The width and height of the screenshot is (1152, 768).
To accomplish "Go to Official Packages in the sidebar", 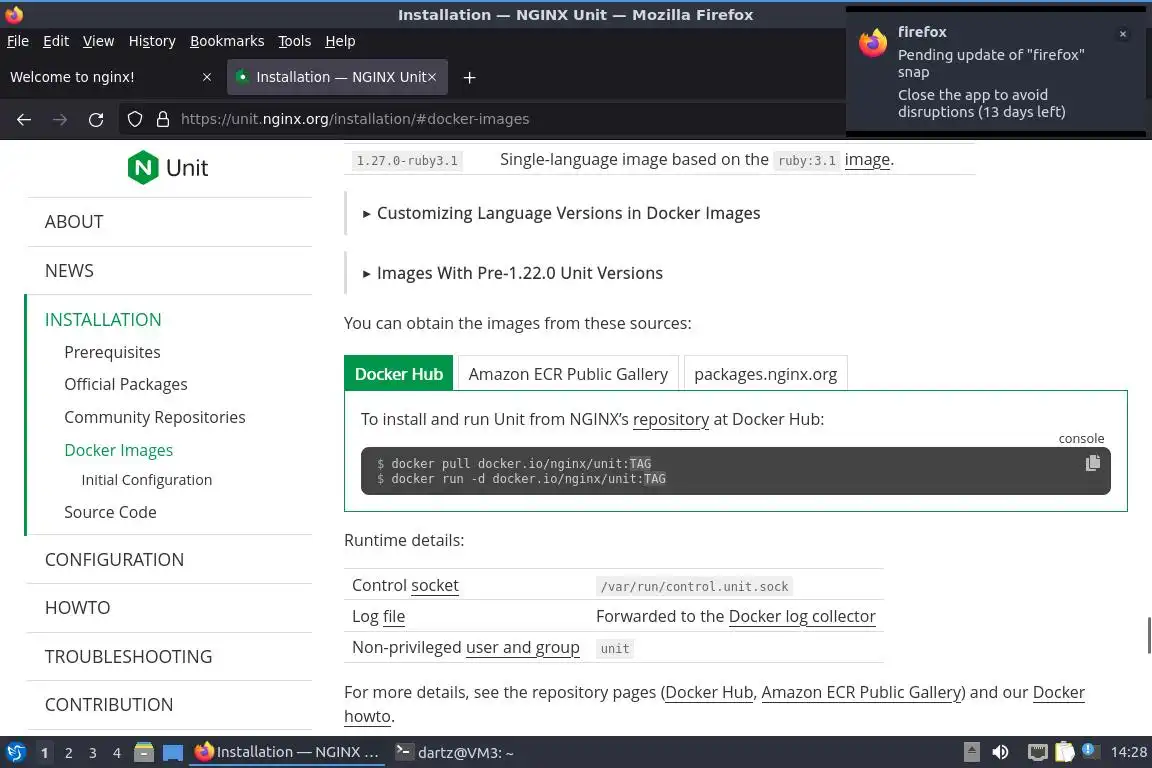I will 126,384.
